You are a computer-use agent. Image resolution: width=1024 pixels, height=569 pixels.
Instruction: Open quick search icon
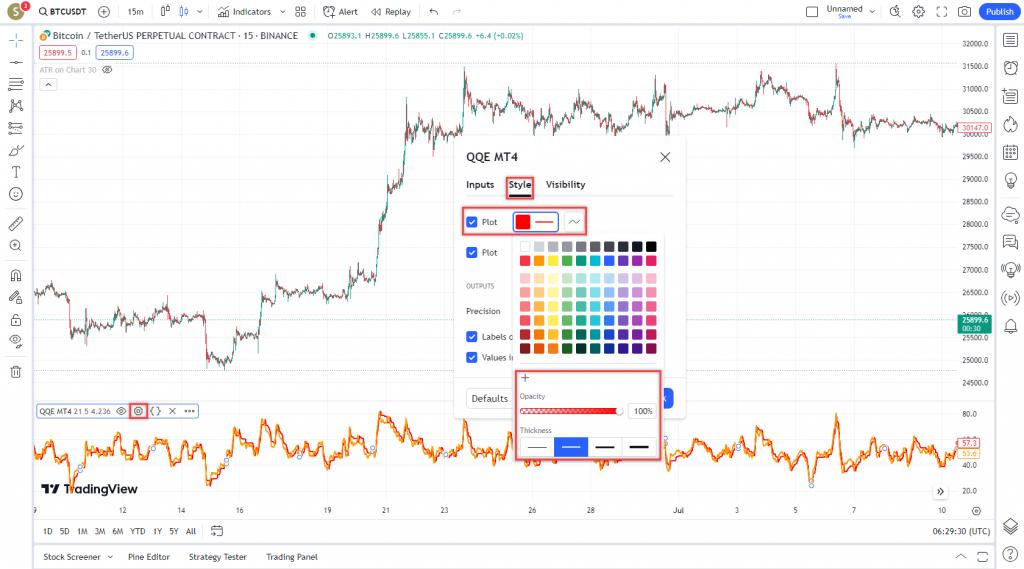click(x=895, y=12)
